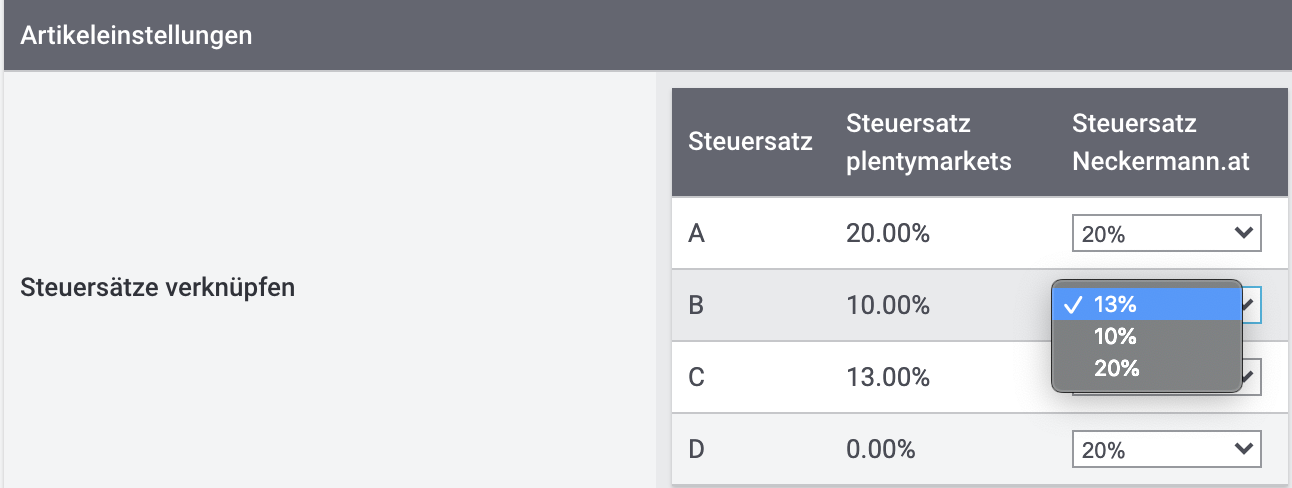This screenshot has height=488, width=1292.
Task: Select the row labeled C
Action: [696, 377]
